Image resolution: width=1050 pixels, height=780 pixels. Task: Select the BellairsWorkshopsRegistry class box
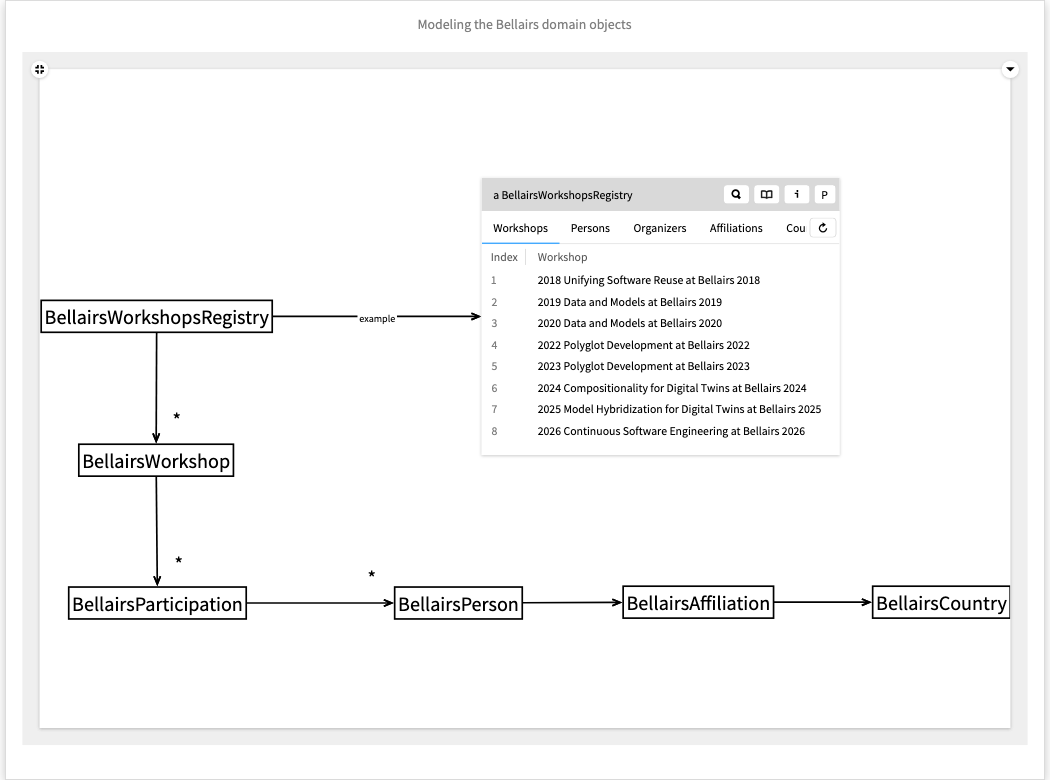(157, 318)
